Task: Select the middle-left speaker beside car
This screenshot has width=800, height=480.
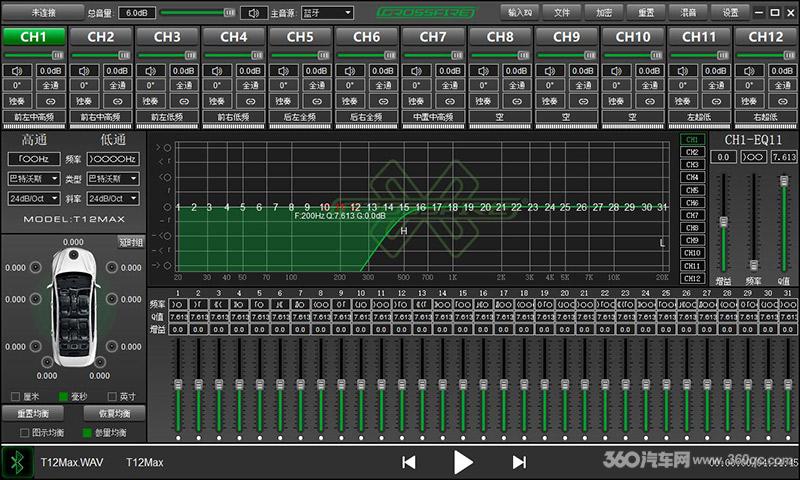Action: 36,299
